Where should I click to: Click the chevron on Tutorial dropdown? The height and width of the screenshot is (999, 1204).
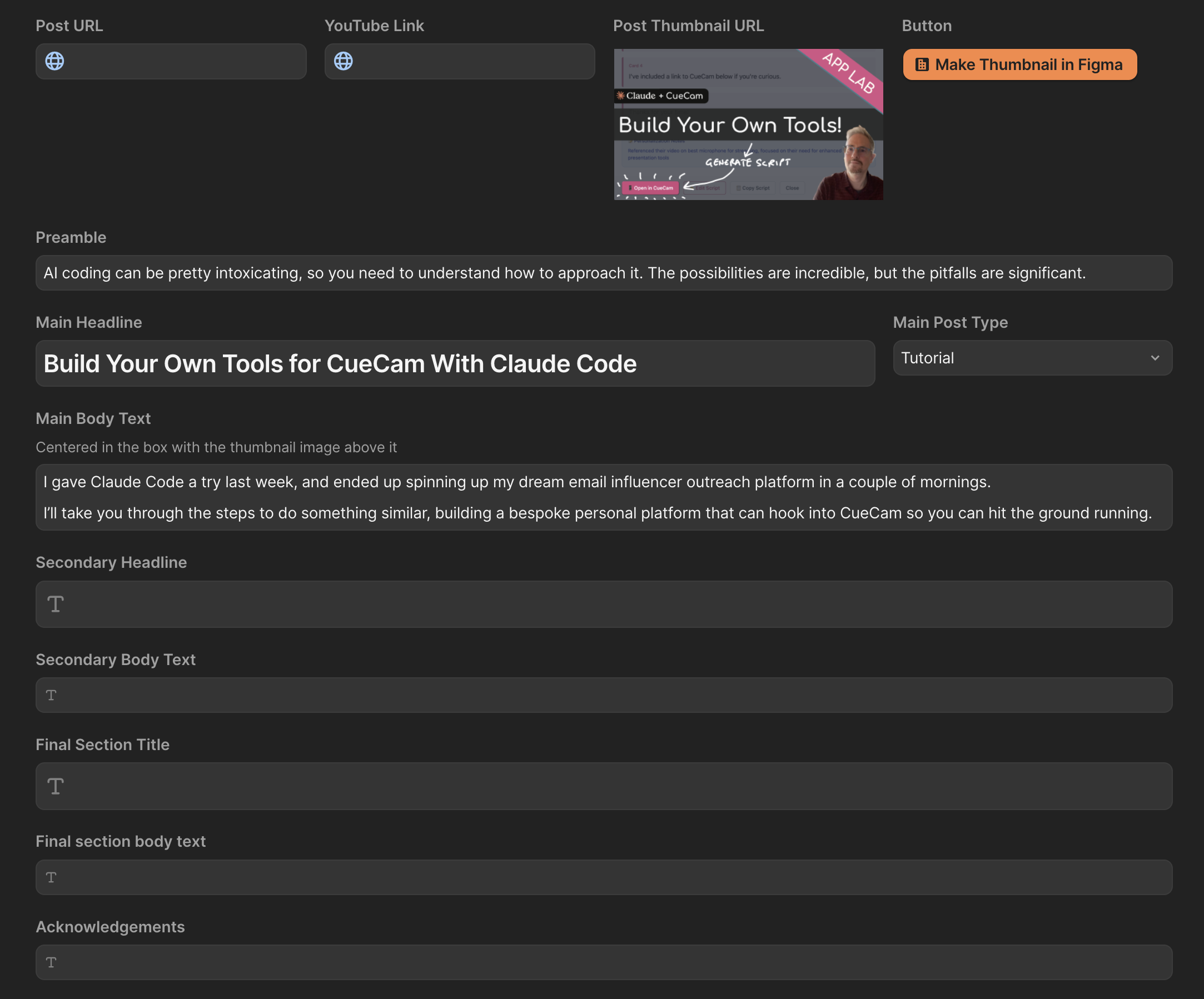[1155, 358]
